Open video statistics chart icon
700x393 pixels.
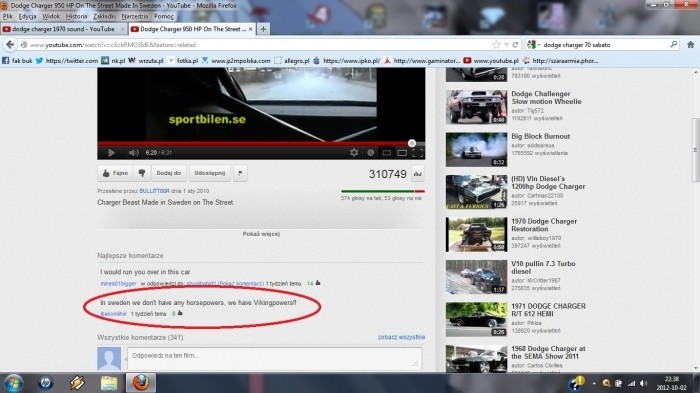click(x=417, y=174)
